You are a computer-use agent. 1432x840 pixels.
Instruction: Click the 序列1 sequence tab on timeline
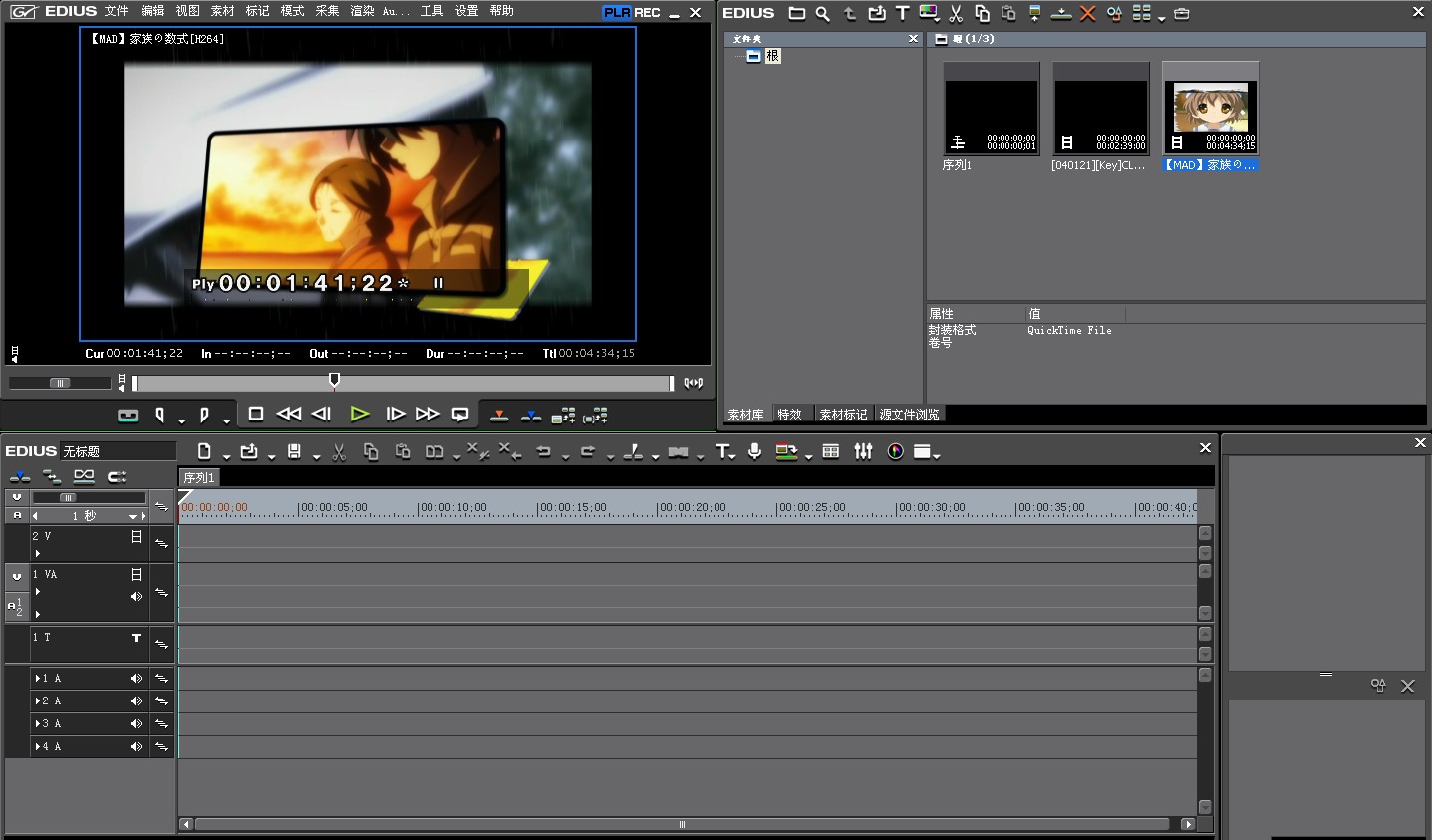199,478
